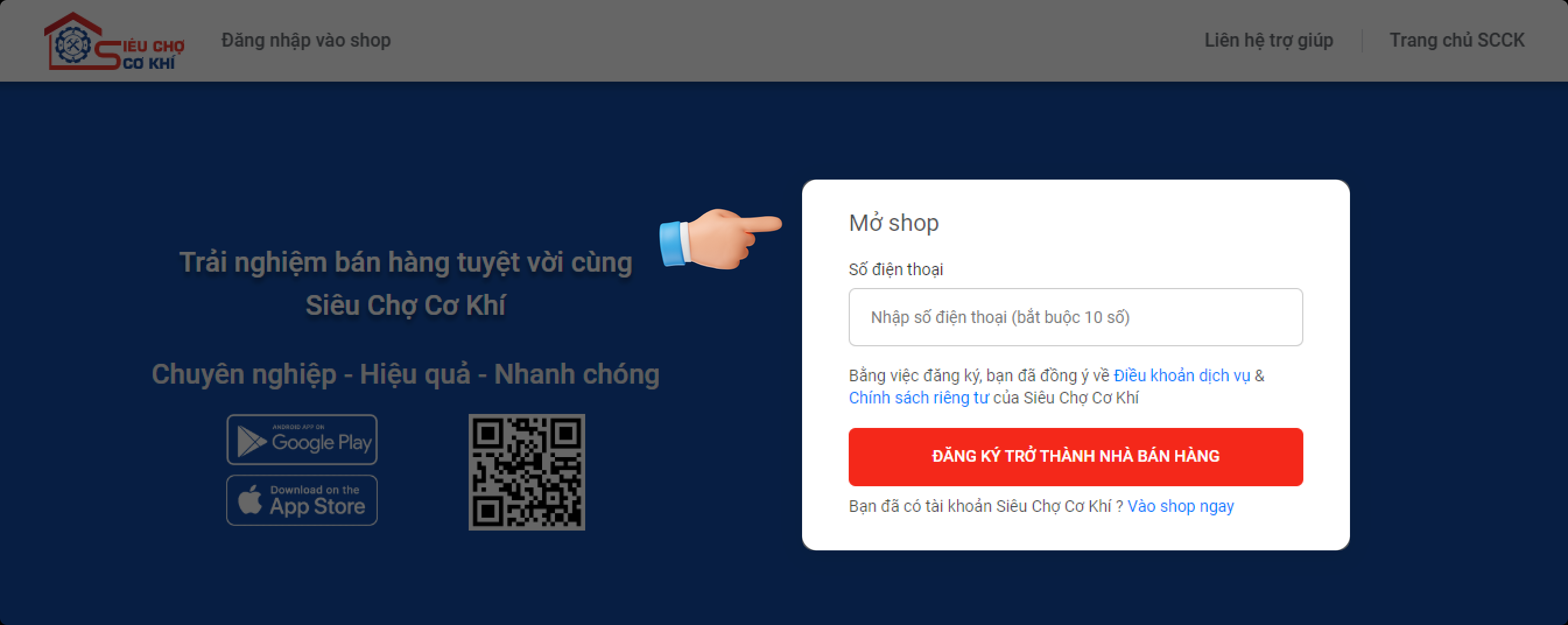The height and width of the screenshot is (625, 1568).
Task: Click the pointing hand illustration
Action: 720,238
